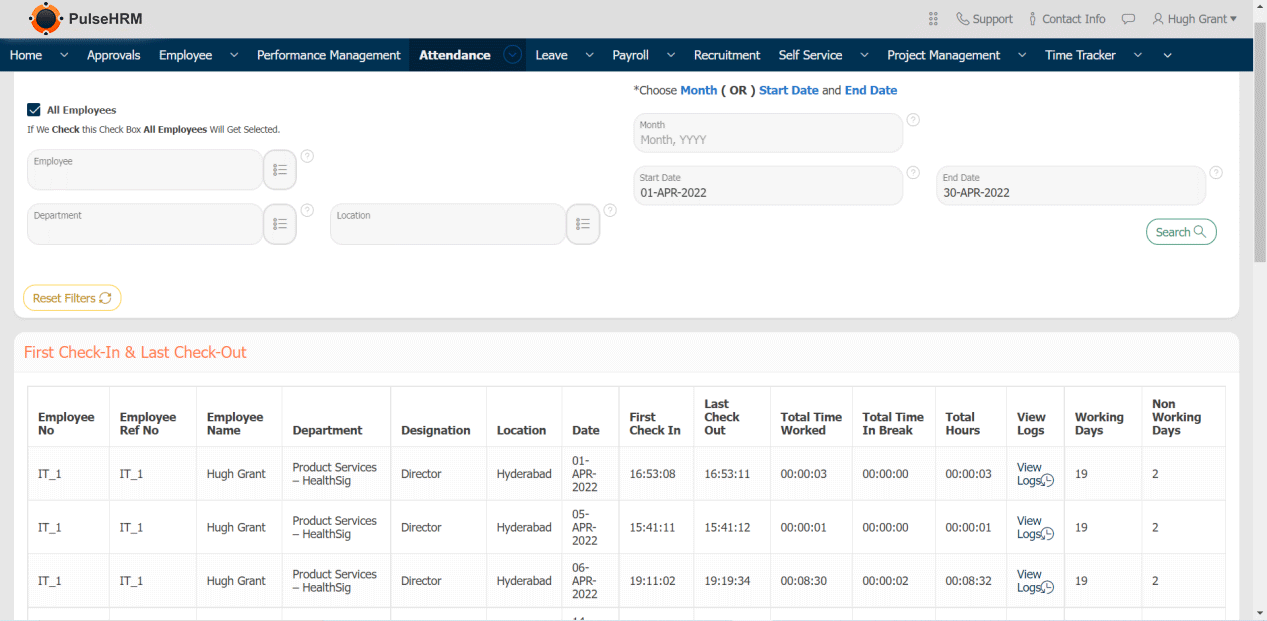Uncheck the All Employees checkbox
The image size is (1267, 621).
click(x=34, y=110)
